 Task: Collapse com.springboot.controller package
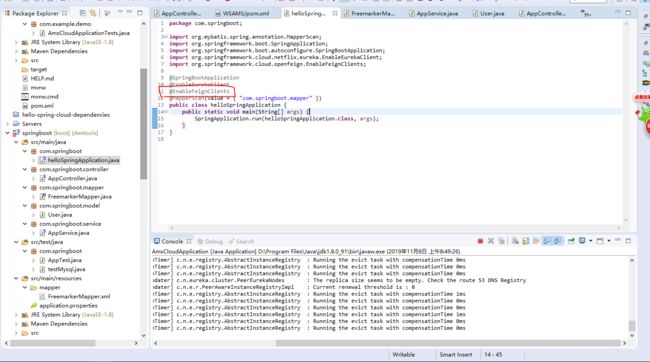pyautogui.click(x=25, y=170)
